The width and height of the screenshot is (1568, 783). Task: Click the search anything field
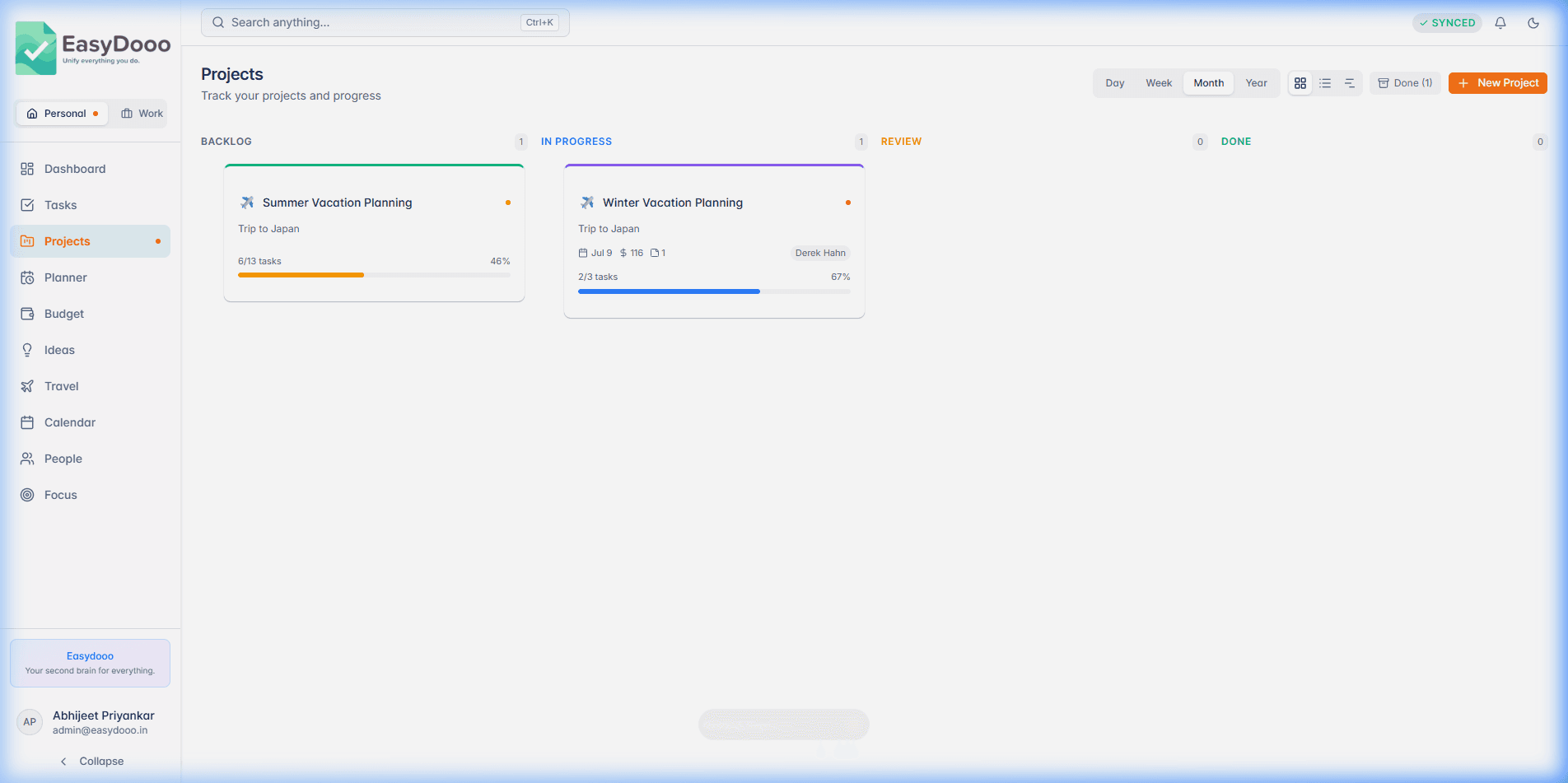click(385, 23)
